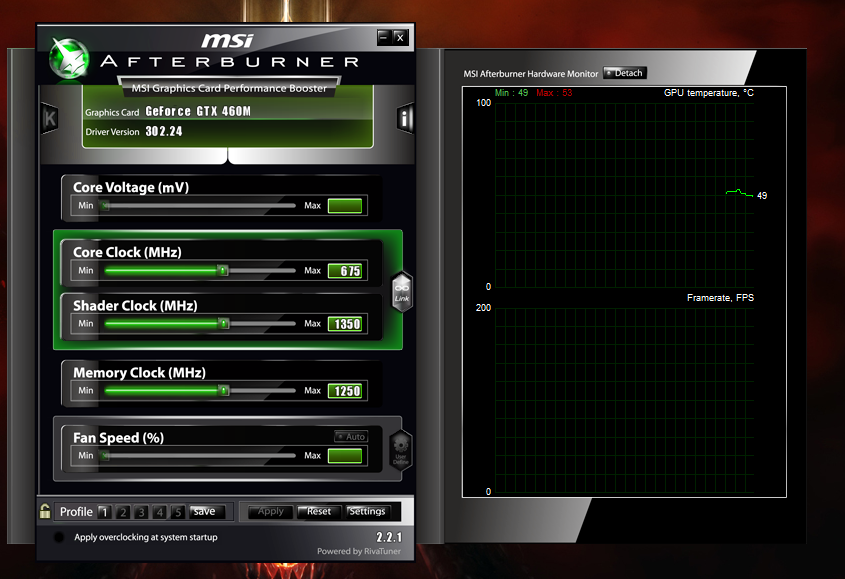Toggle the clock Link icon
This screenshot has width=845, height=579.
tap(401, 292)
